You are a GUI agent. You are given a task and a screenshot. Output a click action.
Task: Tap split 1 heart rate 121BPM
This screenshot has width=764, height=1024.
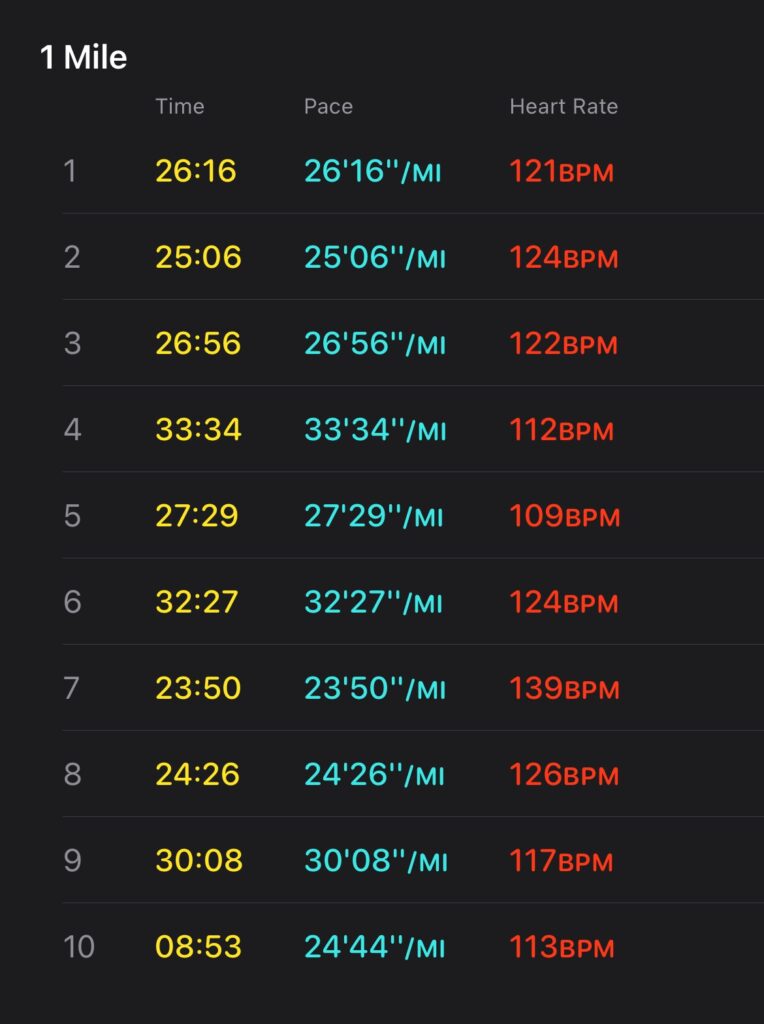coord(562,171)
